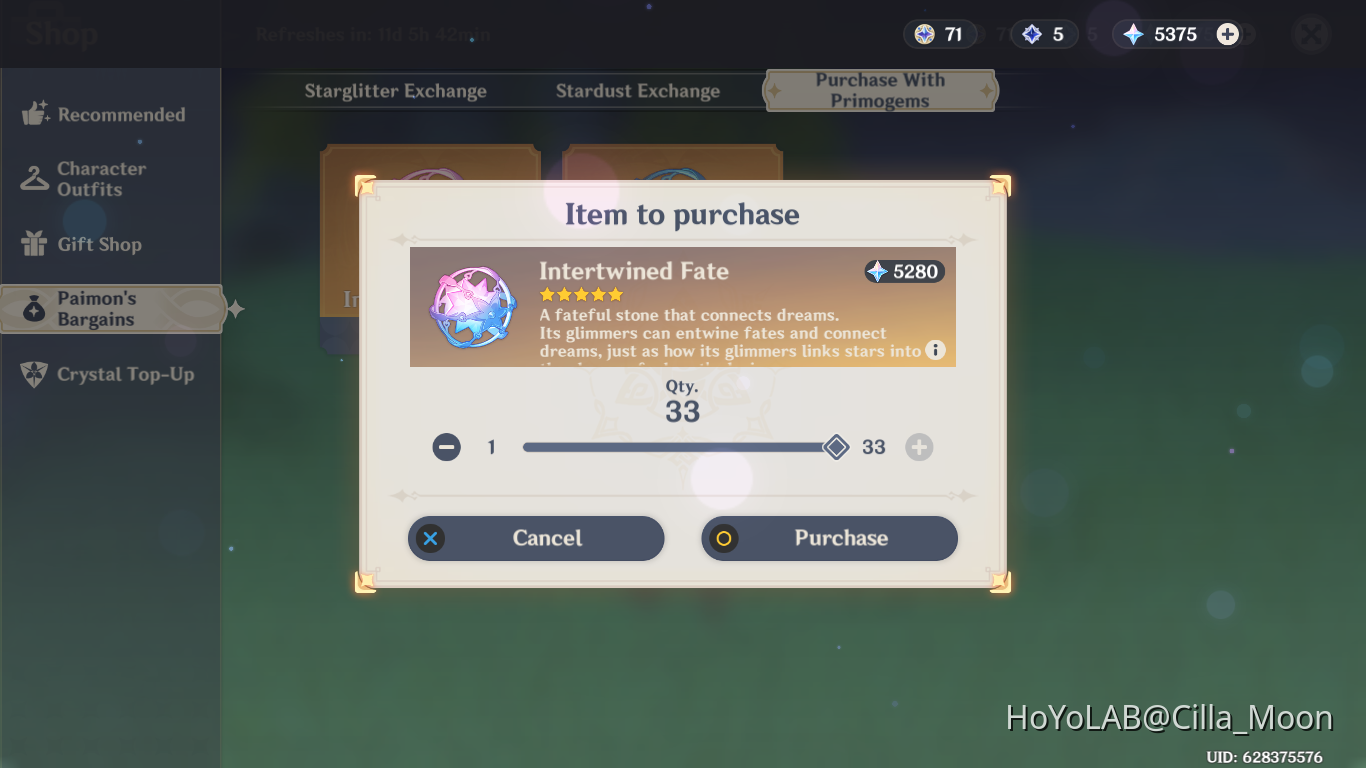This screenshot has height=768, width=1366.
Task: Click the Stardust currency icon showing 5
Action: (1032, 34)
